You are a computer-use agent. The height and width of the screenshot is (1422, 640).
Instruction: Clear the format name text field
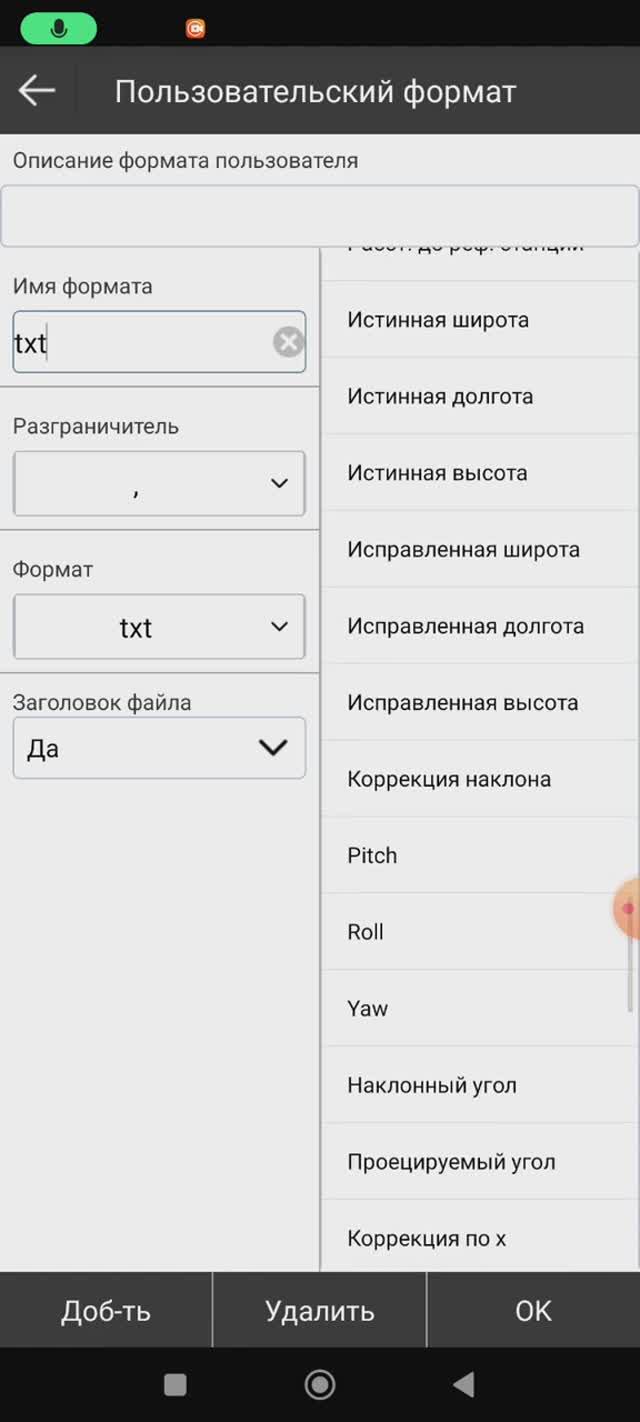(288, 343)
